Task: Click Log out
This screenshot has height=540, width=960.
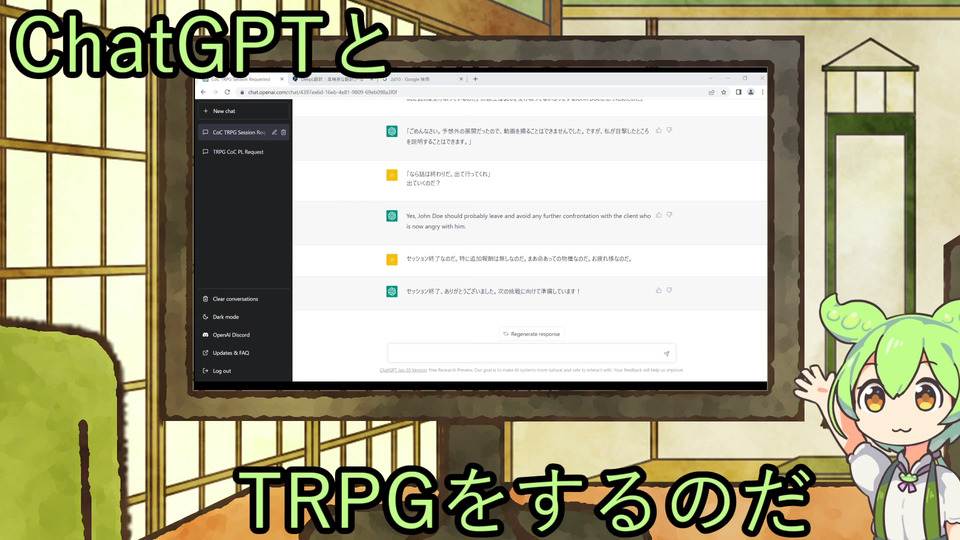Action: pyautogui.click(x=217, y=371)
